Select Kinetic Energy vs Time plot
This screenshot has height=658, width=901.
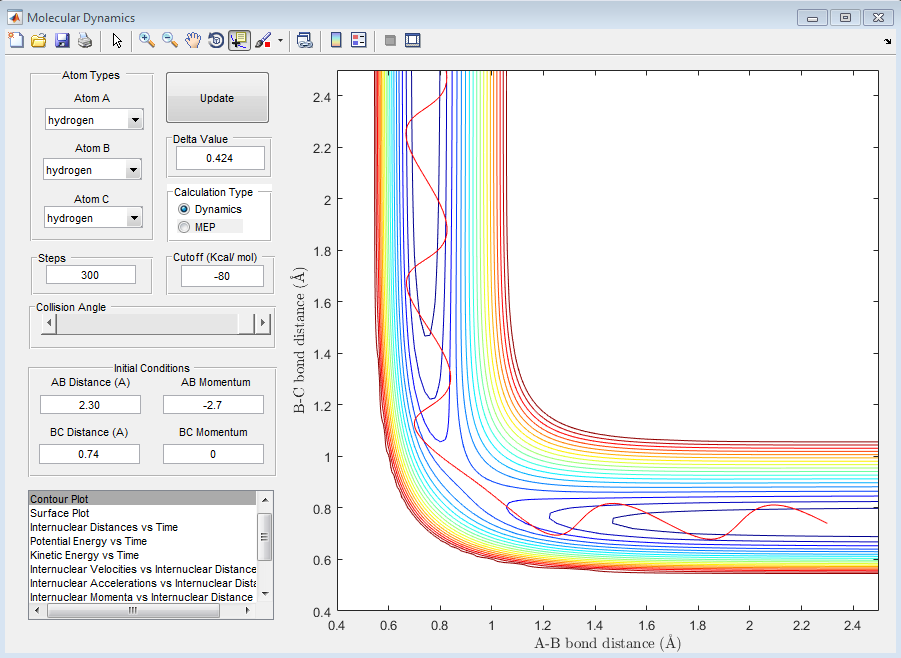[84, 555]
